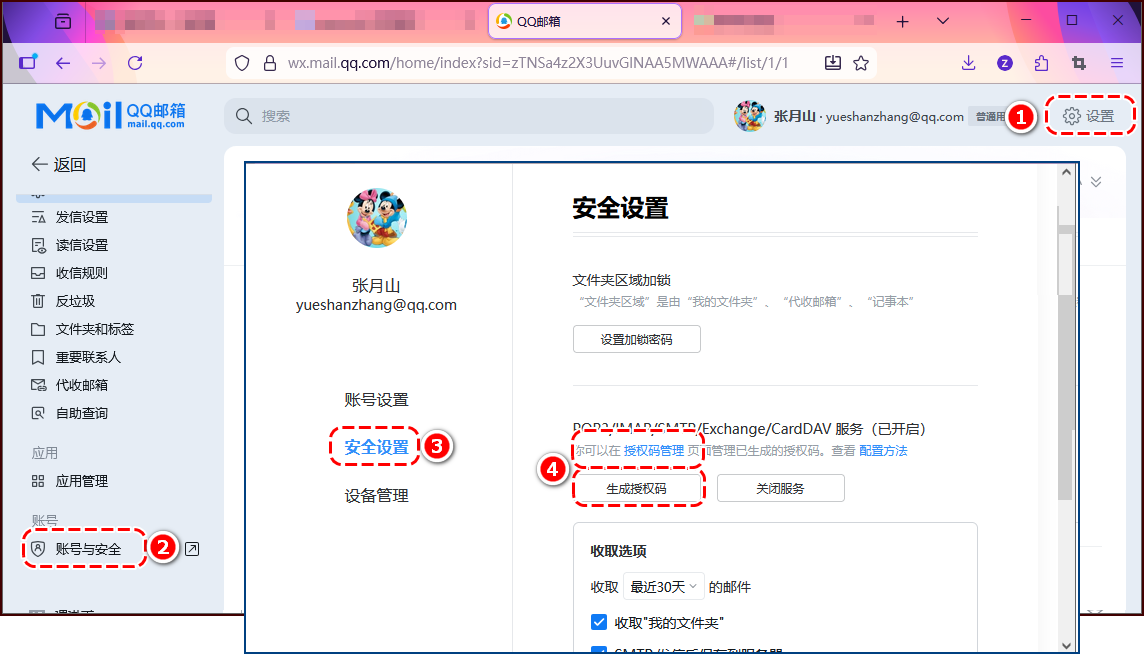Switch to the 账号设置 tab

click(376, 398)
